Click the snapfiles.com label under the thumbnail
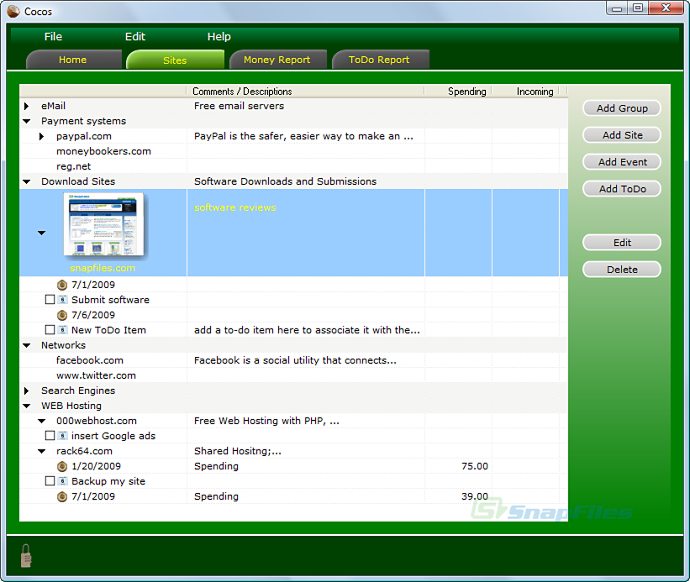 click(x=103, y=268)
